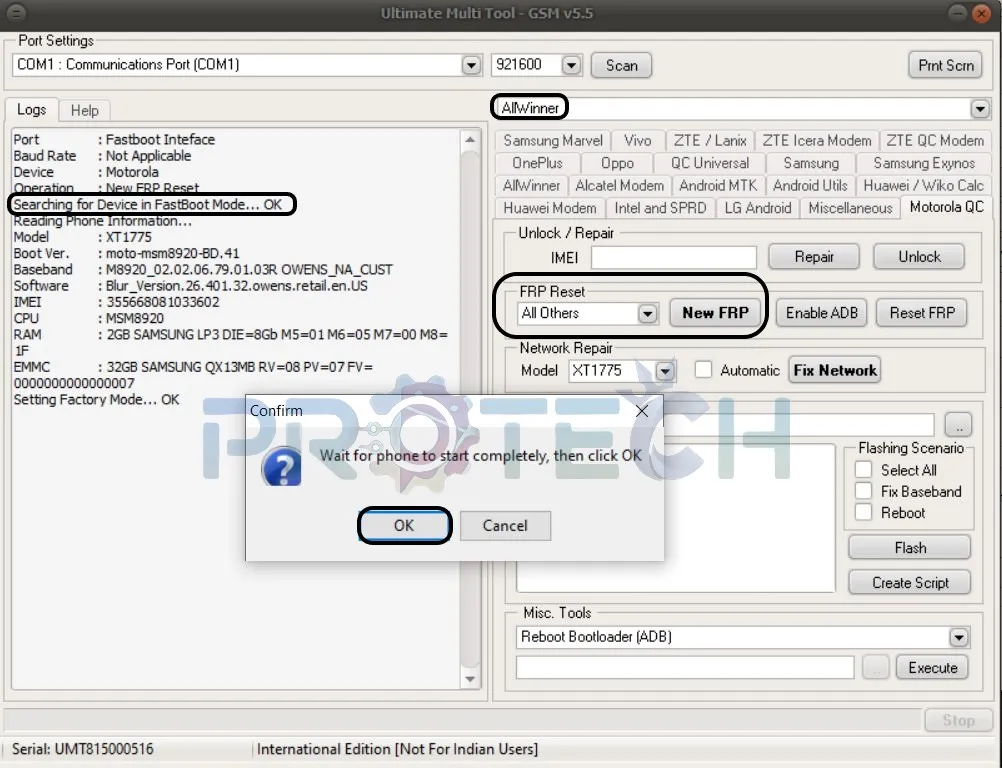Image resolution: width=1002 pixels, height=768 pixels.
Task: Click the Serial: UMT815000516 status text
Action: 82,749
